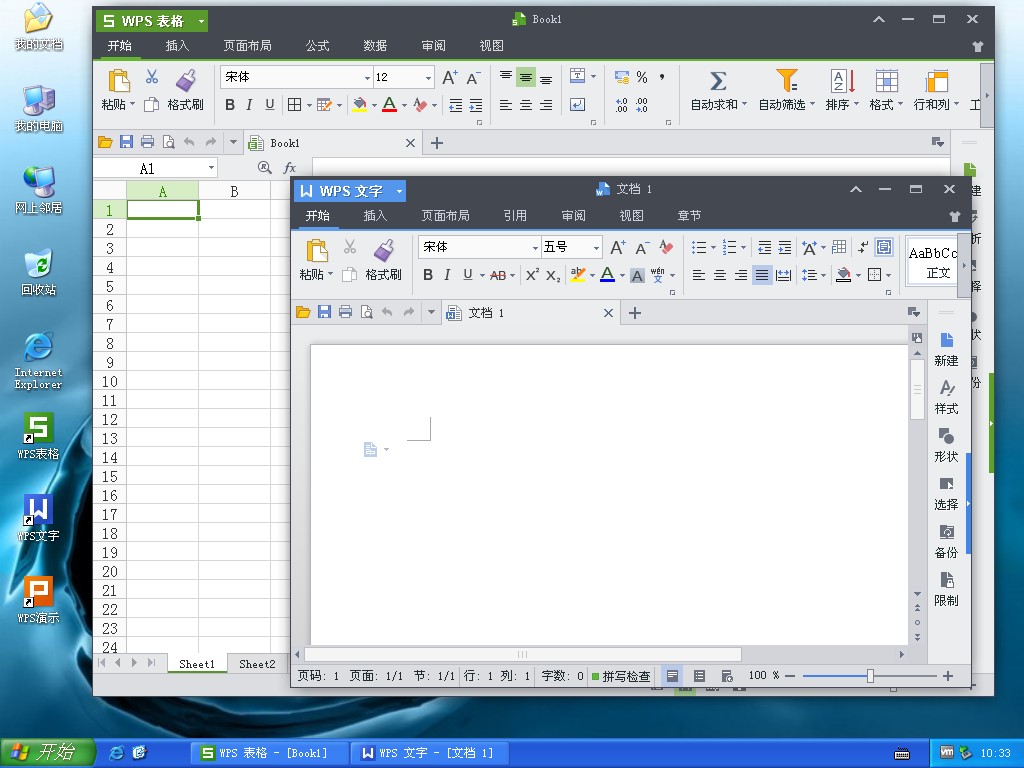The image size is (1024, 768).
Task: Select column B header in the spreadsheet
Action: (x=234, y=191)
